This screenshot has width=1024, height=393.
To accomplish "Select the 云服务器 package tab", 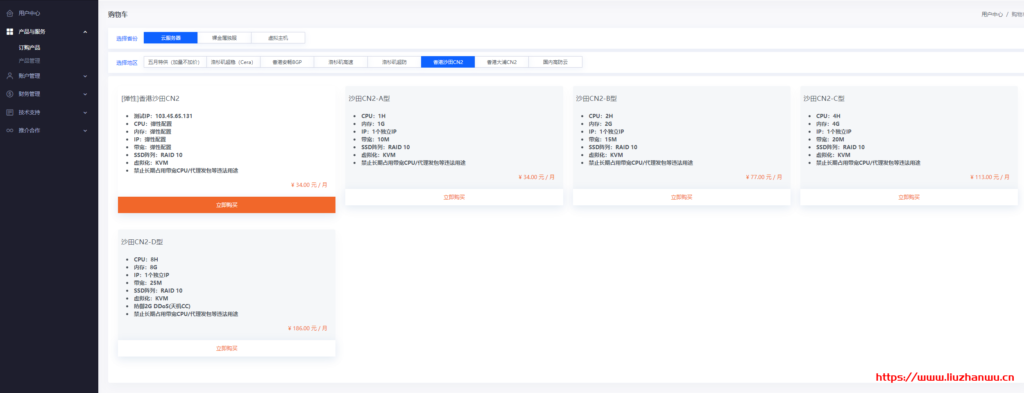I will 170,38.
